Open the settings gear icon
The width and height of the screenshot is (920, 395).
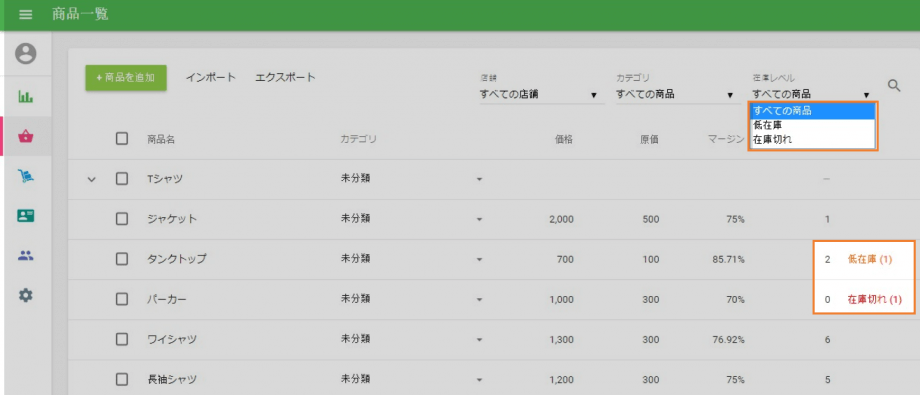tap(25, 295)
